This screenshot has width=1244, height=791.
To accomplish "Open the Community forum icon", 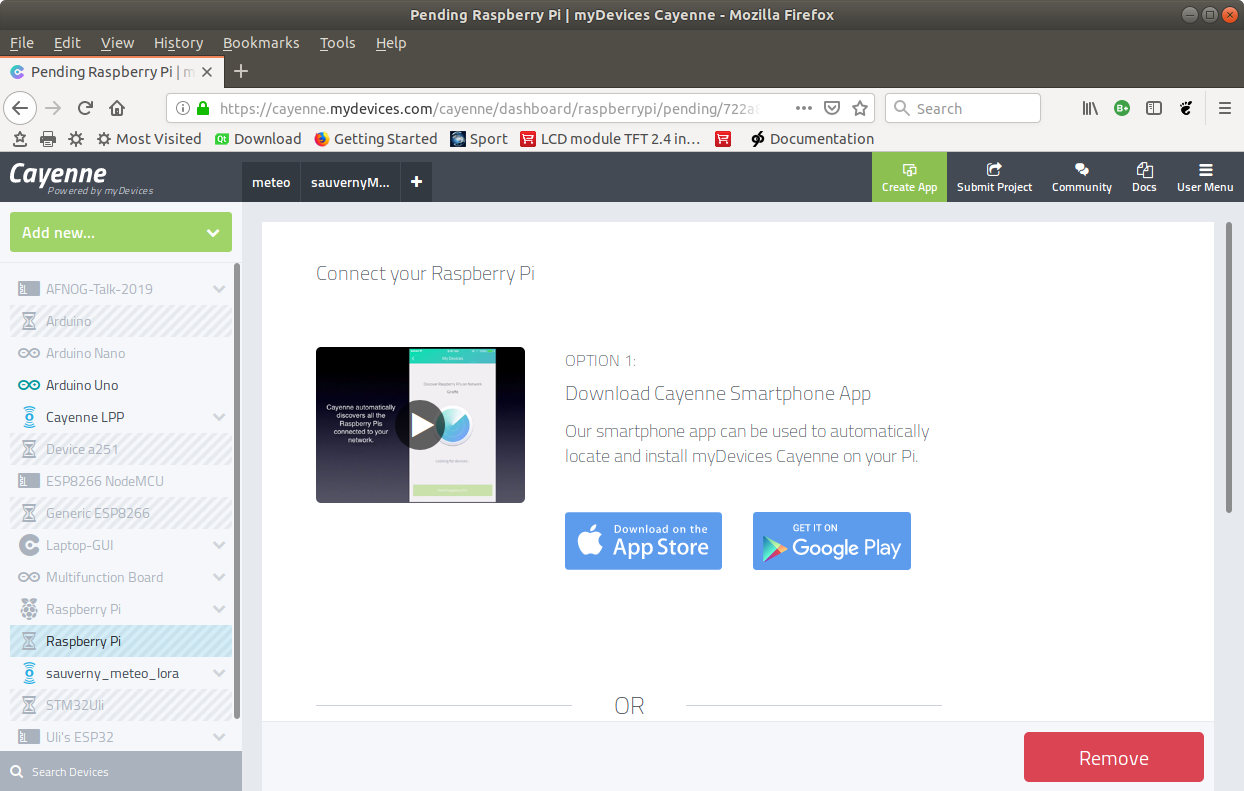I will click(x=1081, y=177).
